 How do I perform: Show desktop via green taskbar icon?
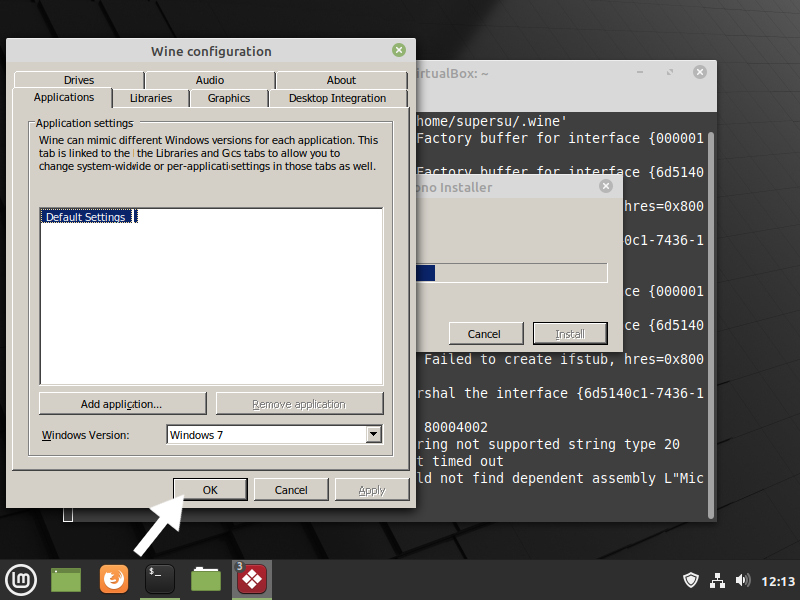[66, 580]
